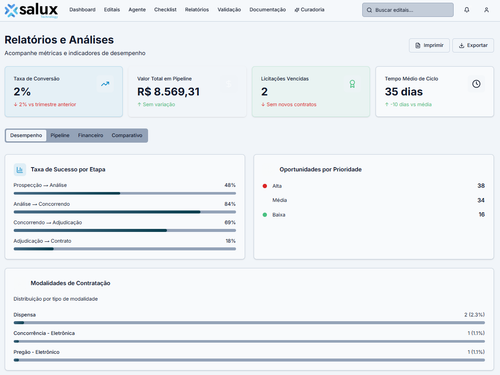500x375 pixels.
Task: Click the R$ 8.569,31 pipeline value
Action: (168, 92)
